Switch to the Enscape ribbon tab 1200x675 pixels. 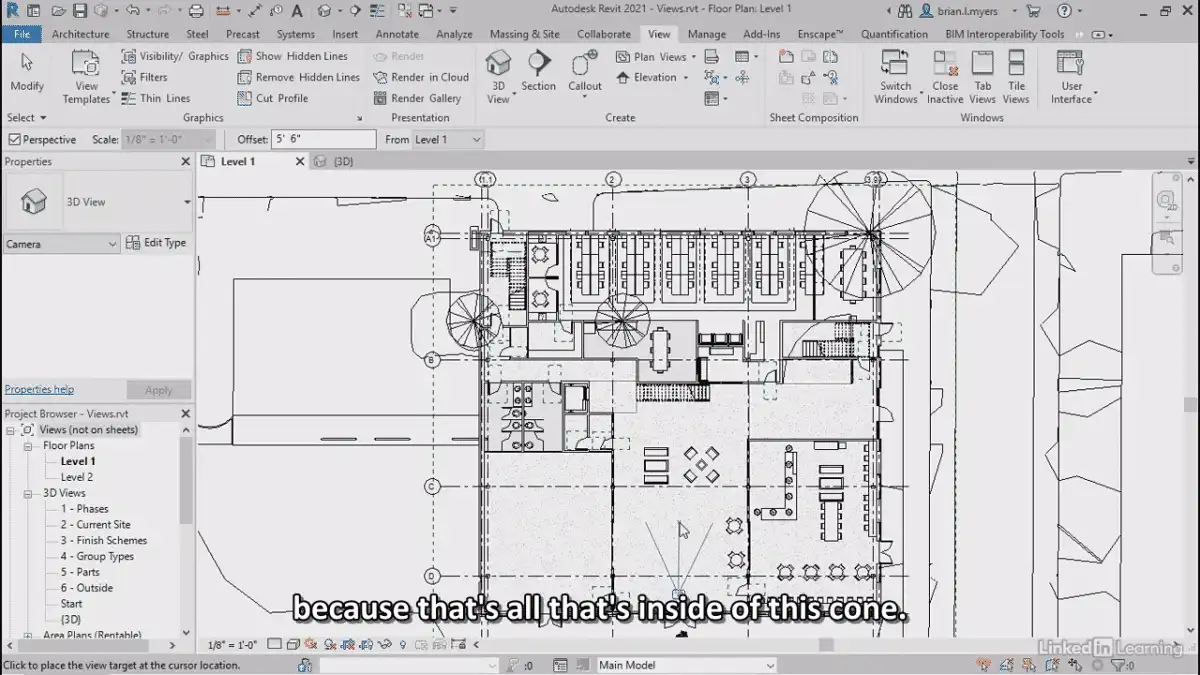coord(820,34)
